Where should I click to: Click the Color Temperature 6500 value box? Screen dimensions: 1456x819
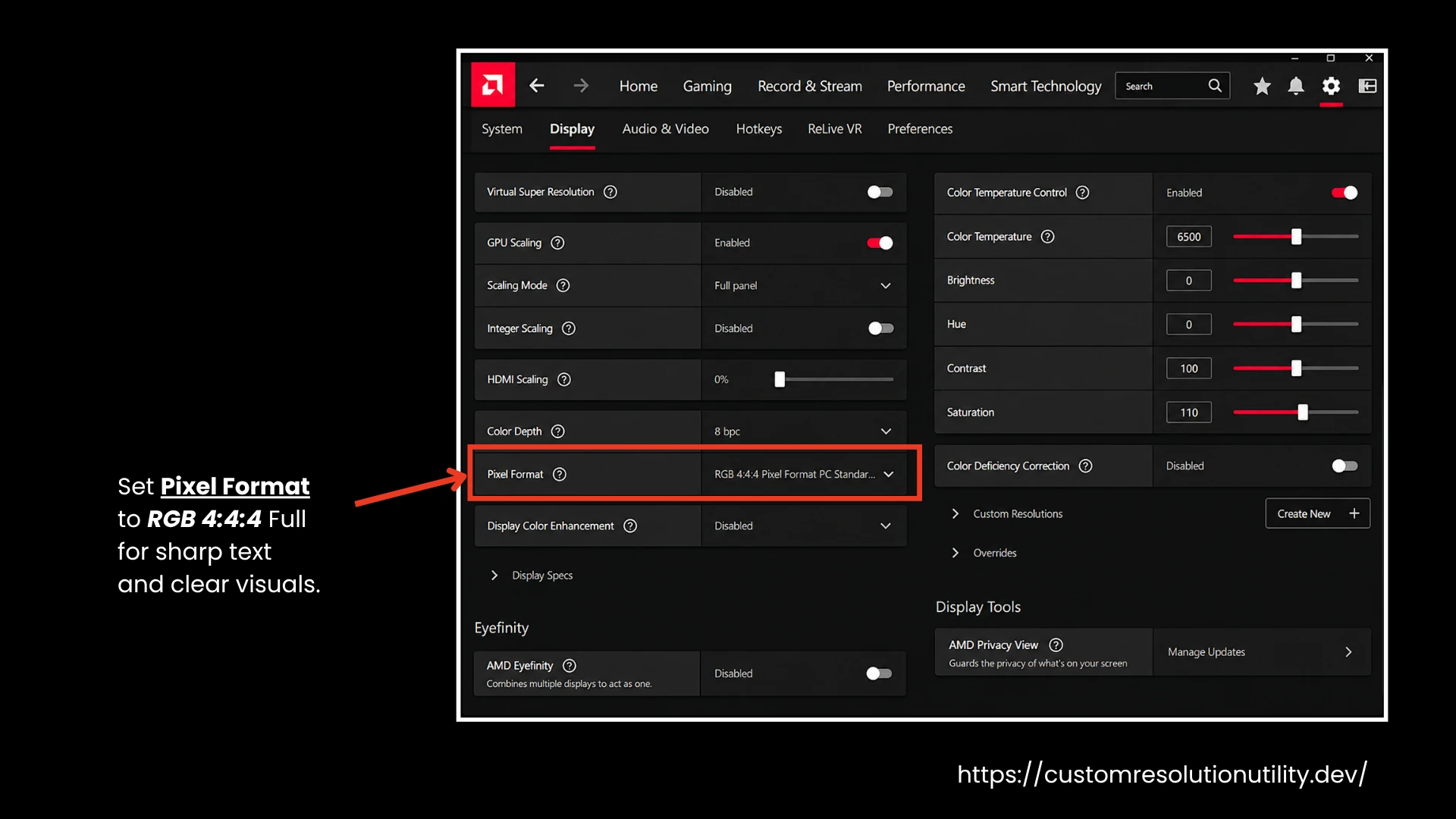pos(1188,237)
